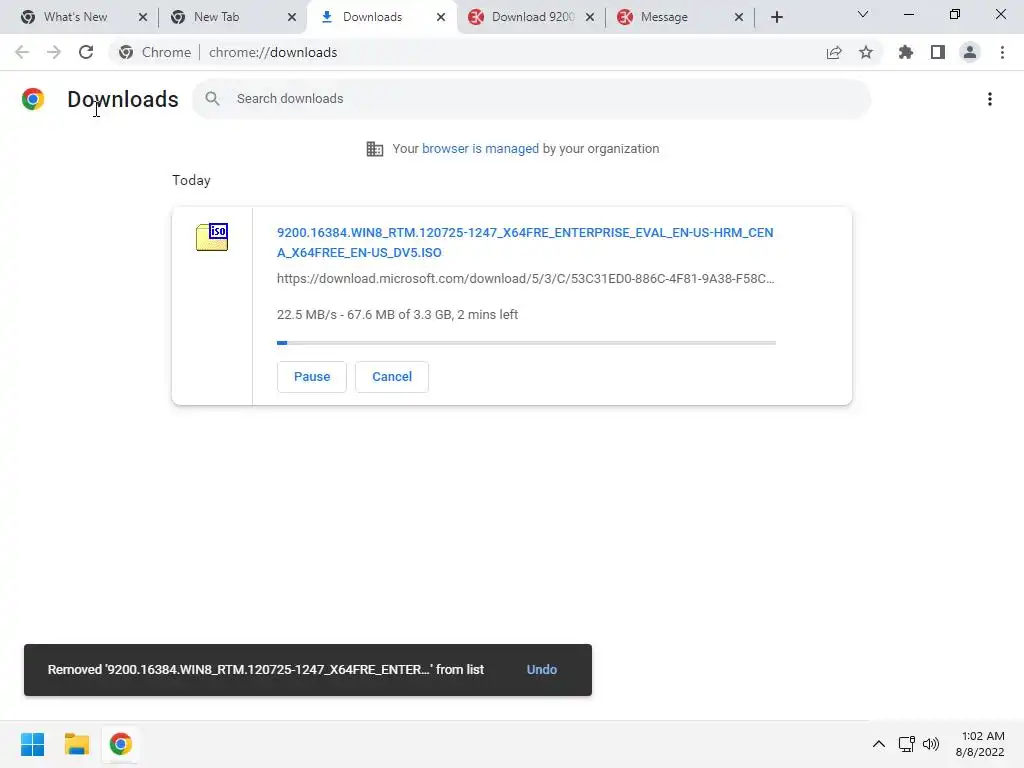Click the download progress bar

pos(526,343)
